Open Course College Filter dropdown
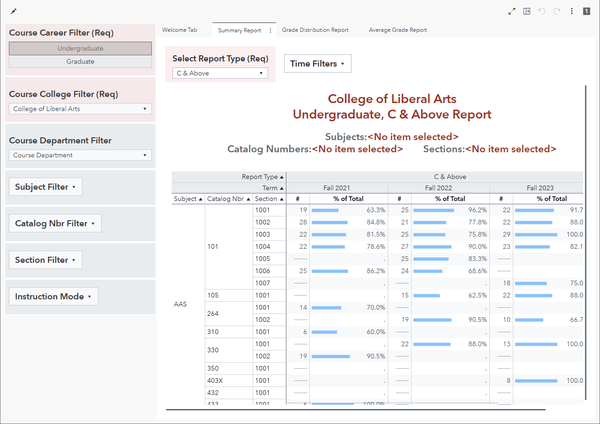This screenshot has height=424, width=600. (x=80, y=109)
